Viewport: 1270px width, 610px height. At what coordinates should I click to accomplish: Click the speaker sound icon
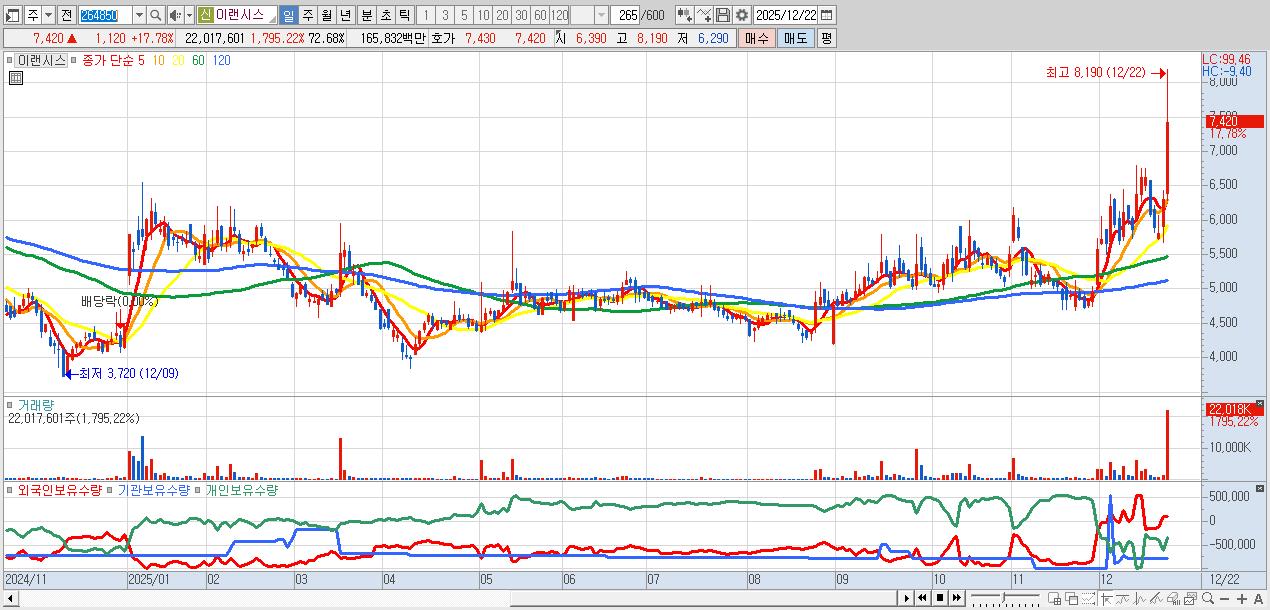174,16
